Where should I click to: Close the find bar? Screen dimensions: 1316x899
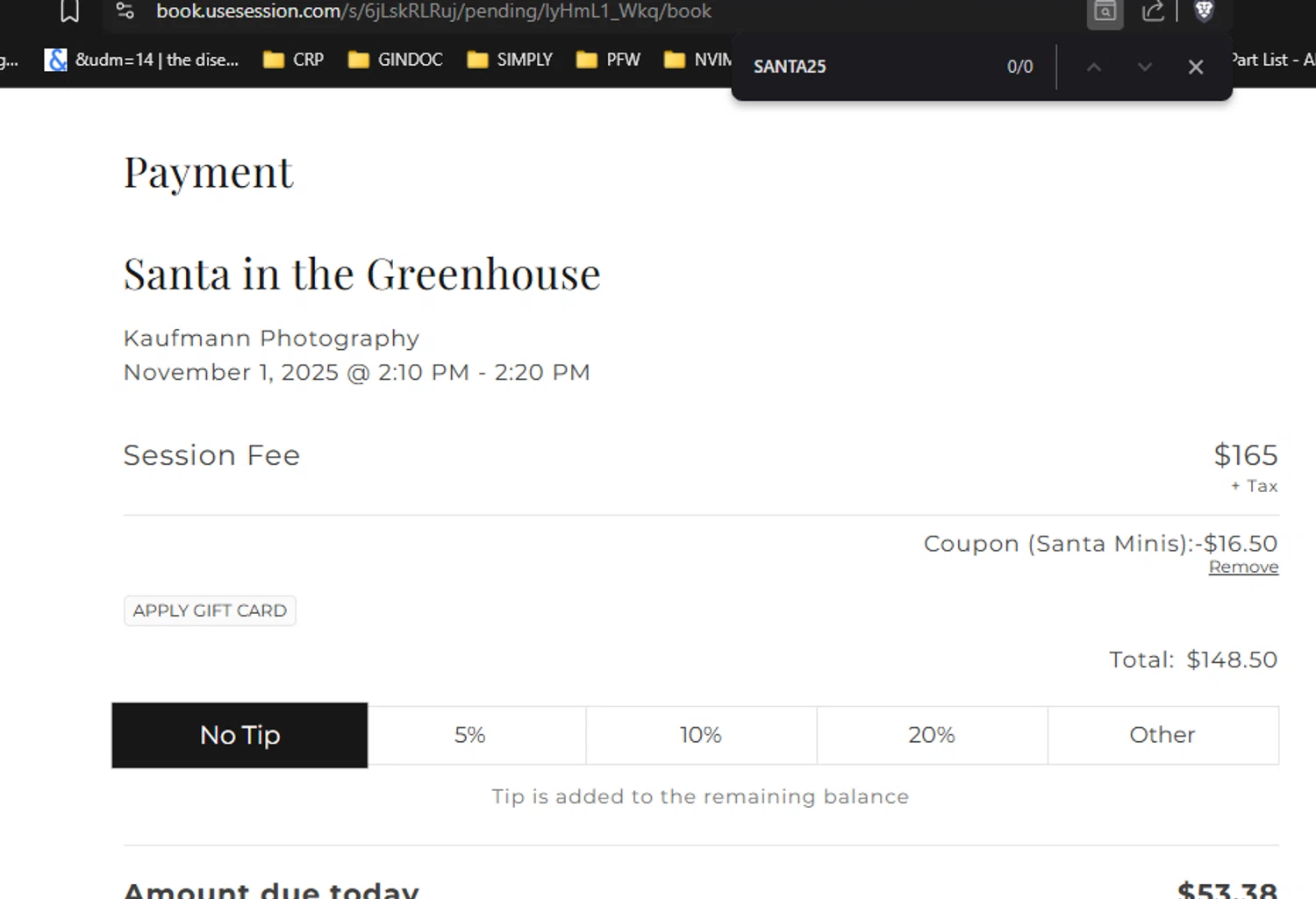coord(1196,67)
